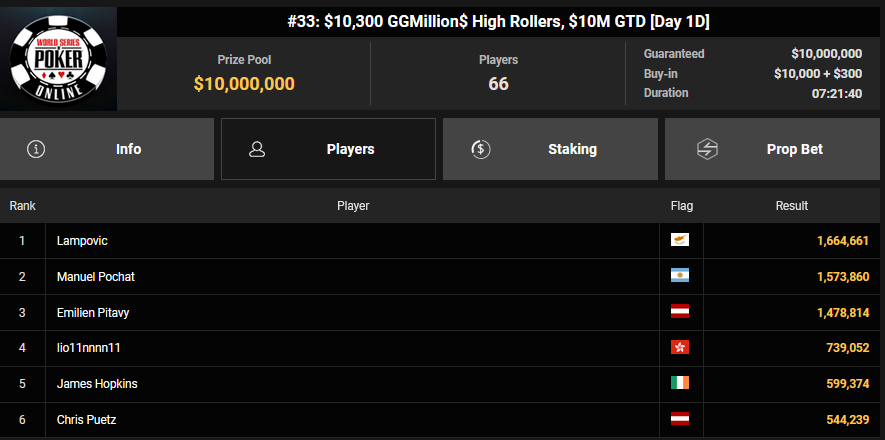885x440 pixels.
Task: Sort by the Rank column header
Action: pos(22,206)
